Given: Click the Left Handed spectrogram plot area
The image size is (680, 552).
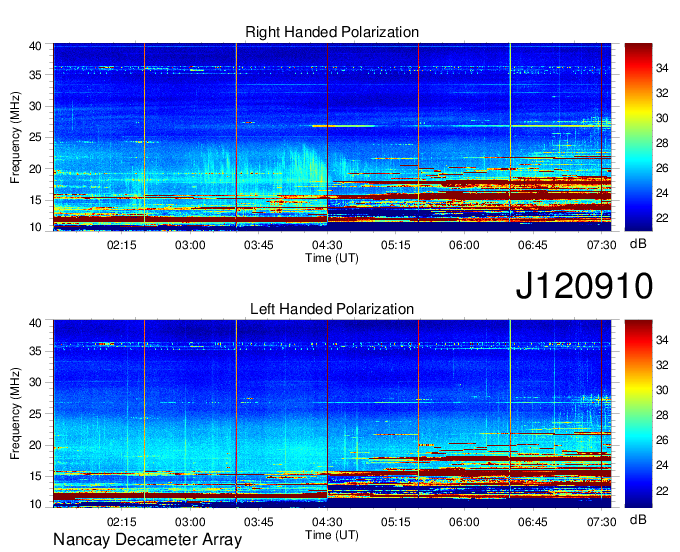Looking at the screenshot, I should coord(332,414).
